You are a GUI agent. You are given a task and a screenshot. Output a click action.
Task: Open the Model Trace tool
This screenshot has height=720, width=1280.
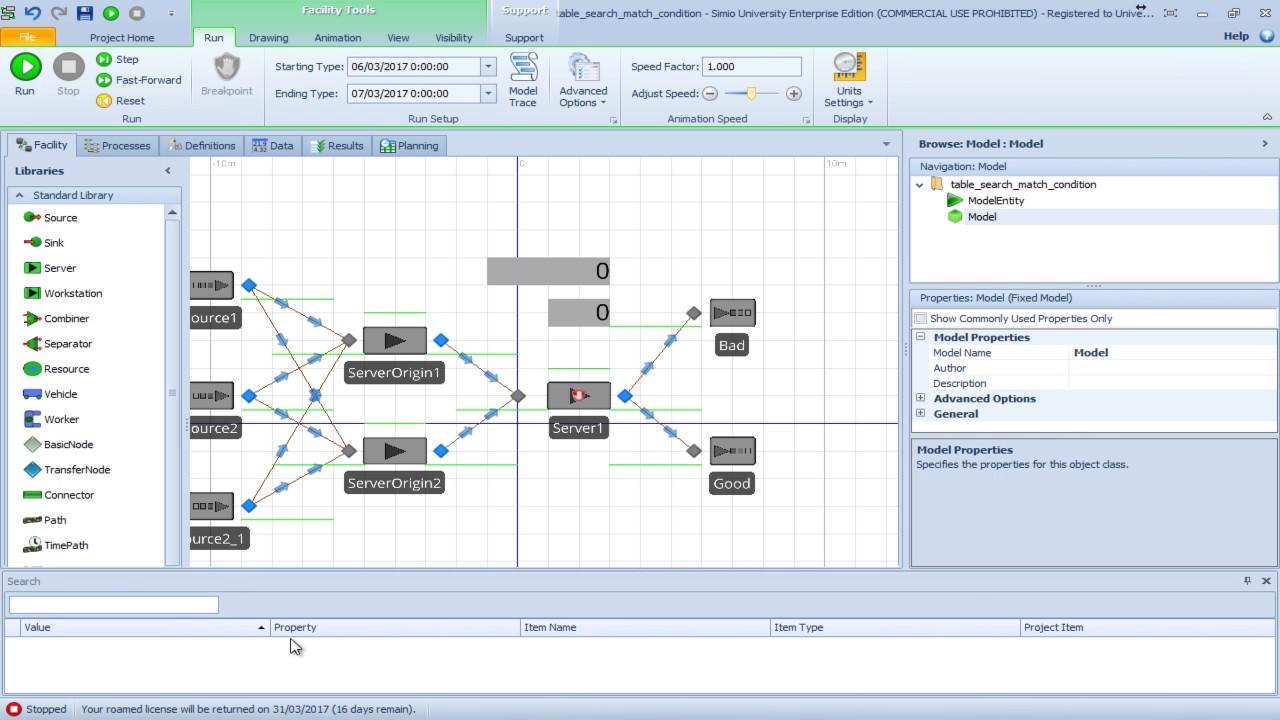[x=523, y=80]
